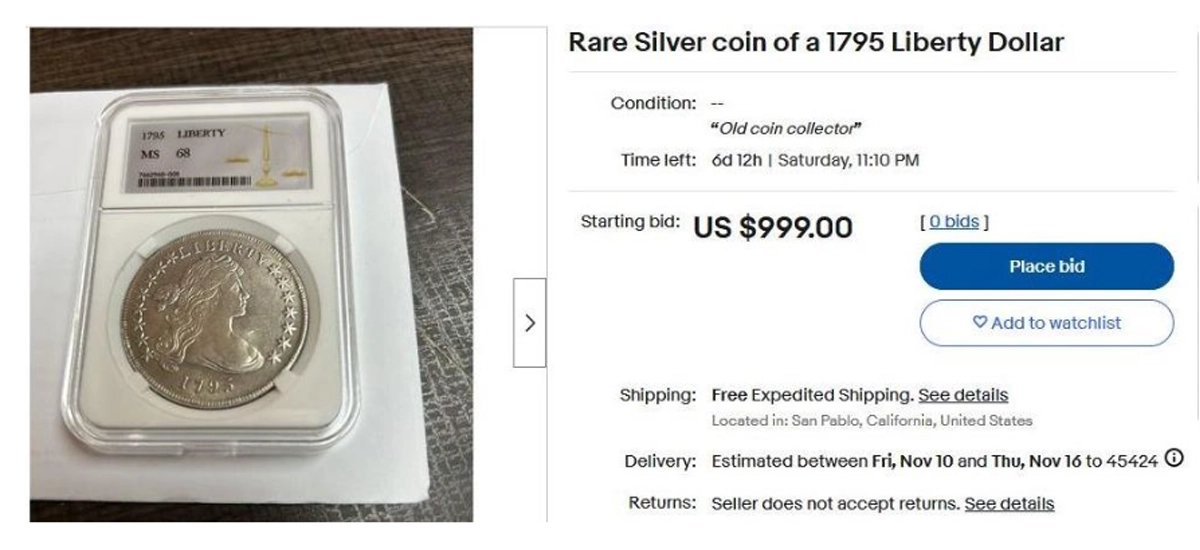Add the coin to watchlist
The height and width of the screenshot is (550, 1200).
click(x=1046, y=323)
